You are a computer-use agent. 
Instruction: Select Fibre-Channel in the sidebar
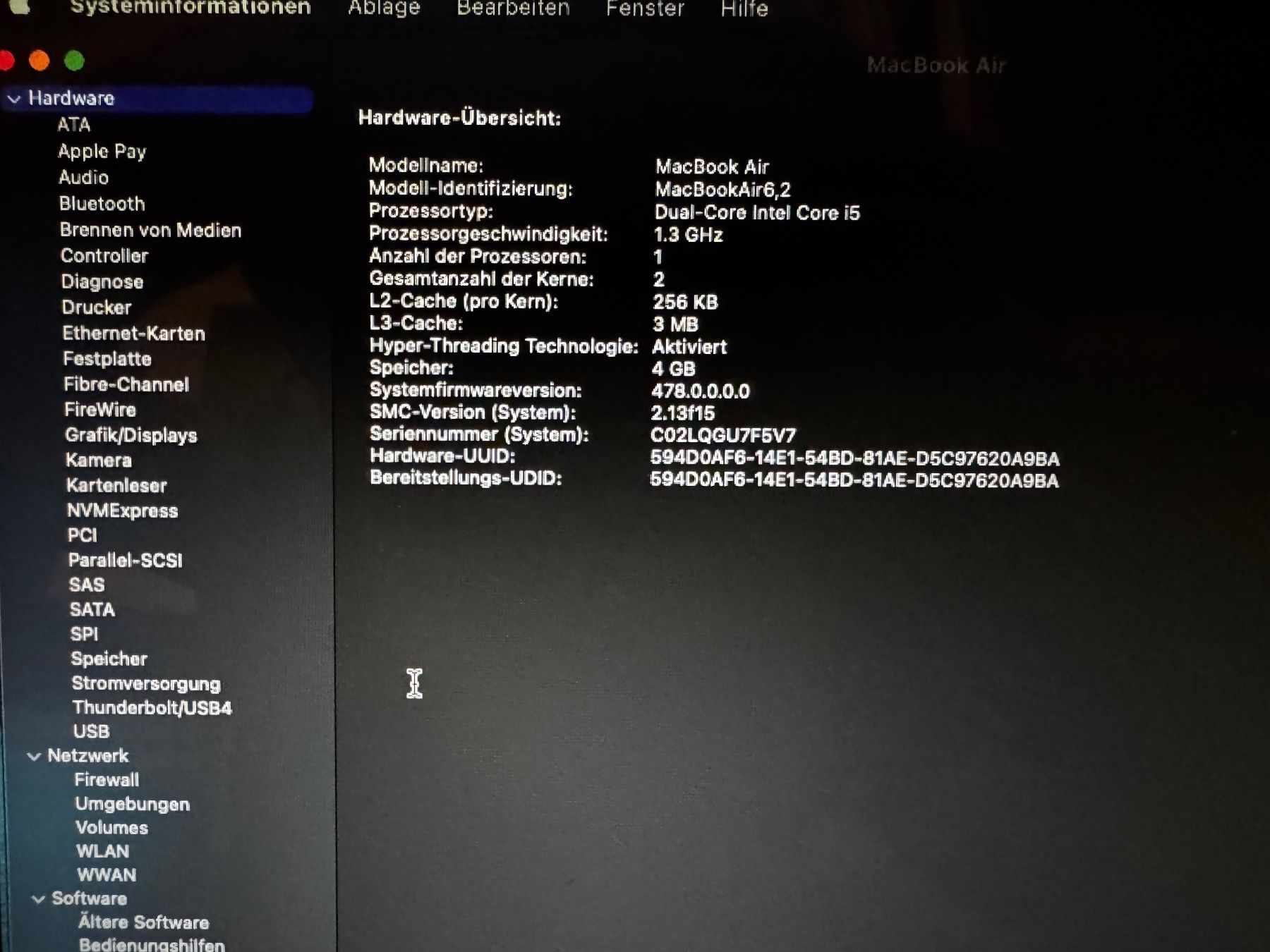click(126, 384)
